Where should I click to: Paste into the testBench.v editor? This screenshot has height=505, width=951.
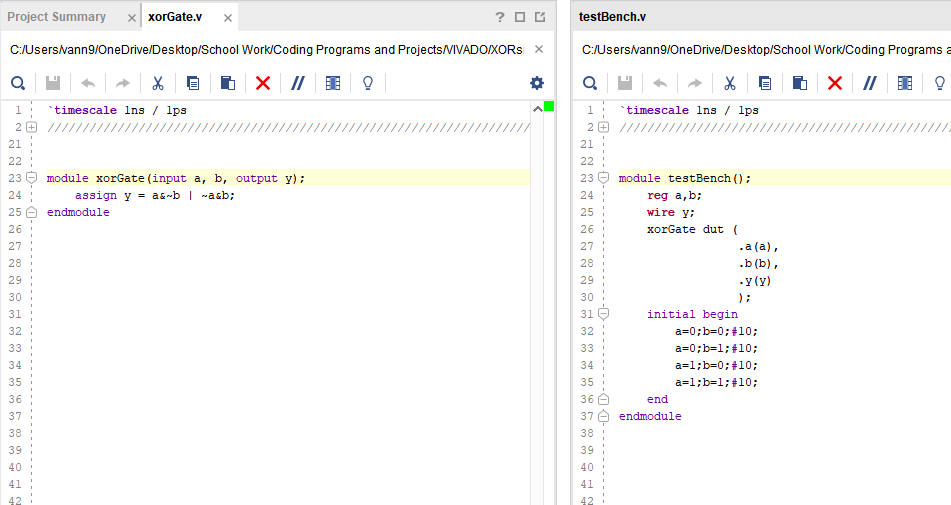click(800, 83)
